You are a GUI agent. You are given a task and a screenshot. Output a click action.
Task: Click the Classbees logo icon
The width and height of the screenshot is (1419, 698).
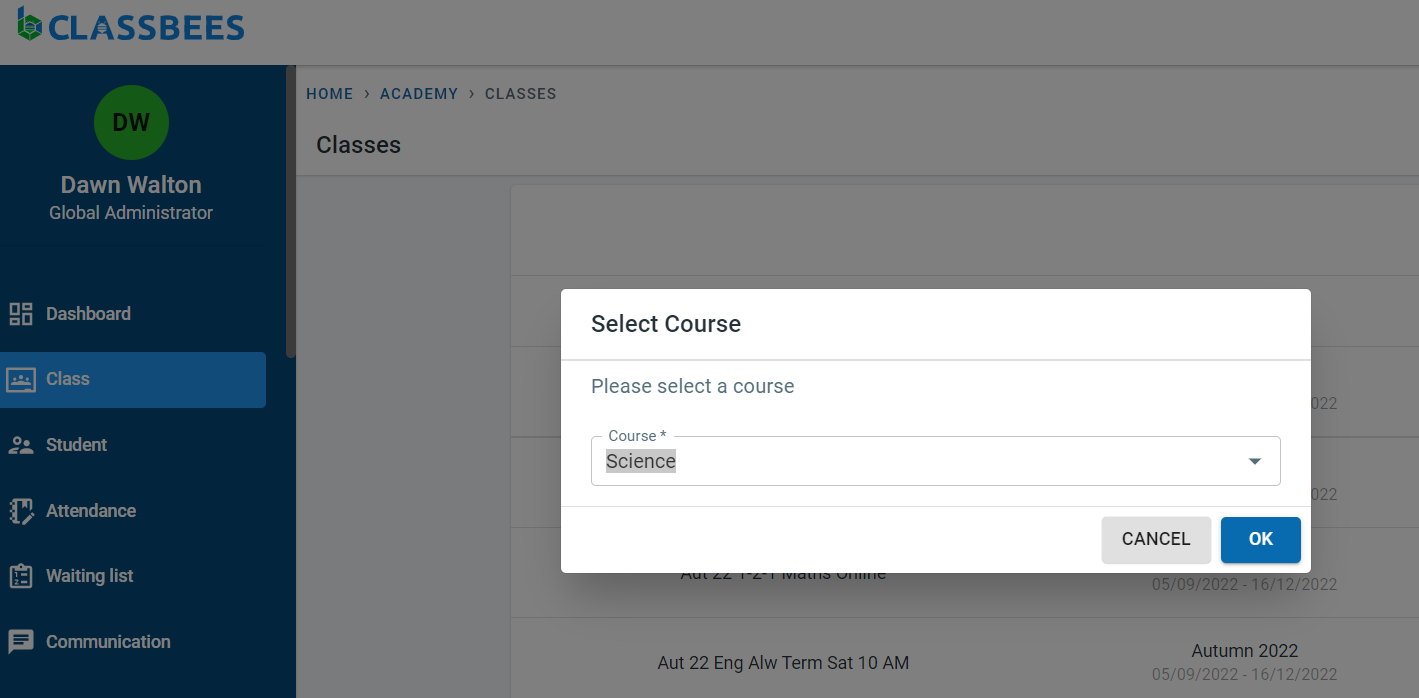(30, 25)
